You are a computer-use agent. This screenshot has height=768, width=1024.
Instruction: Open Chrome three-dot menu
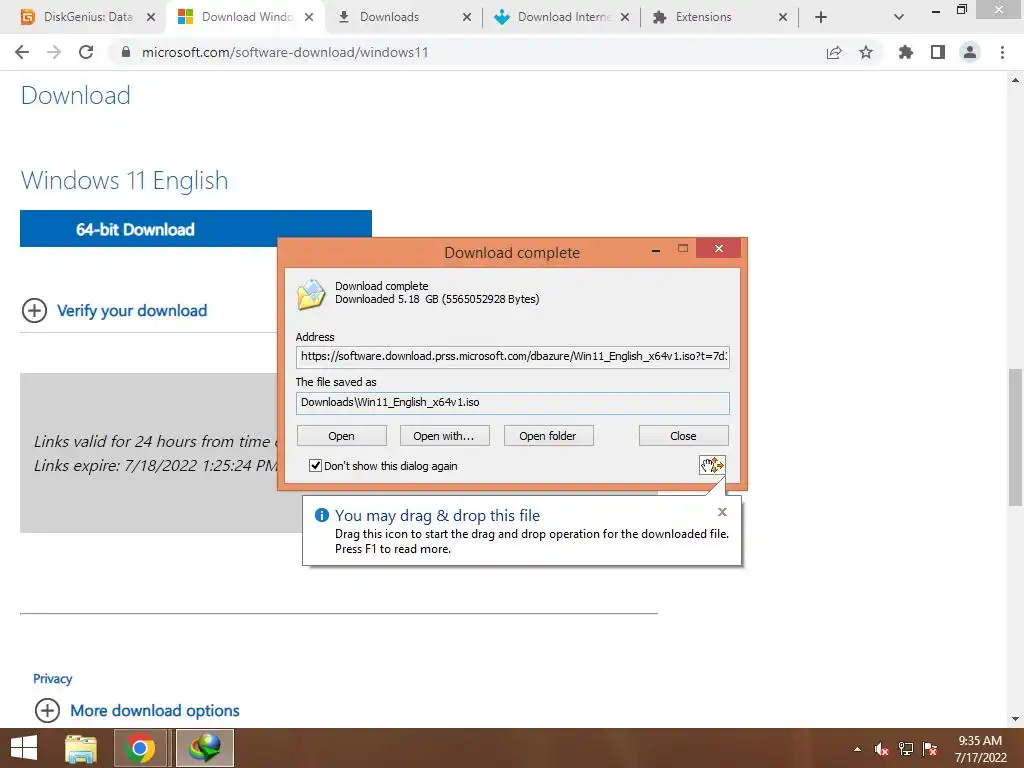(1002, 52)
